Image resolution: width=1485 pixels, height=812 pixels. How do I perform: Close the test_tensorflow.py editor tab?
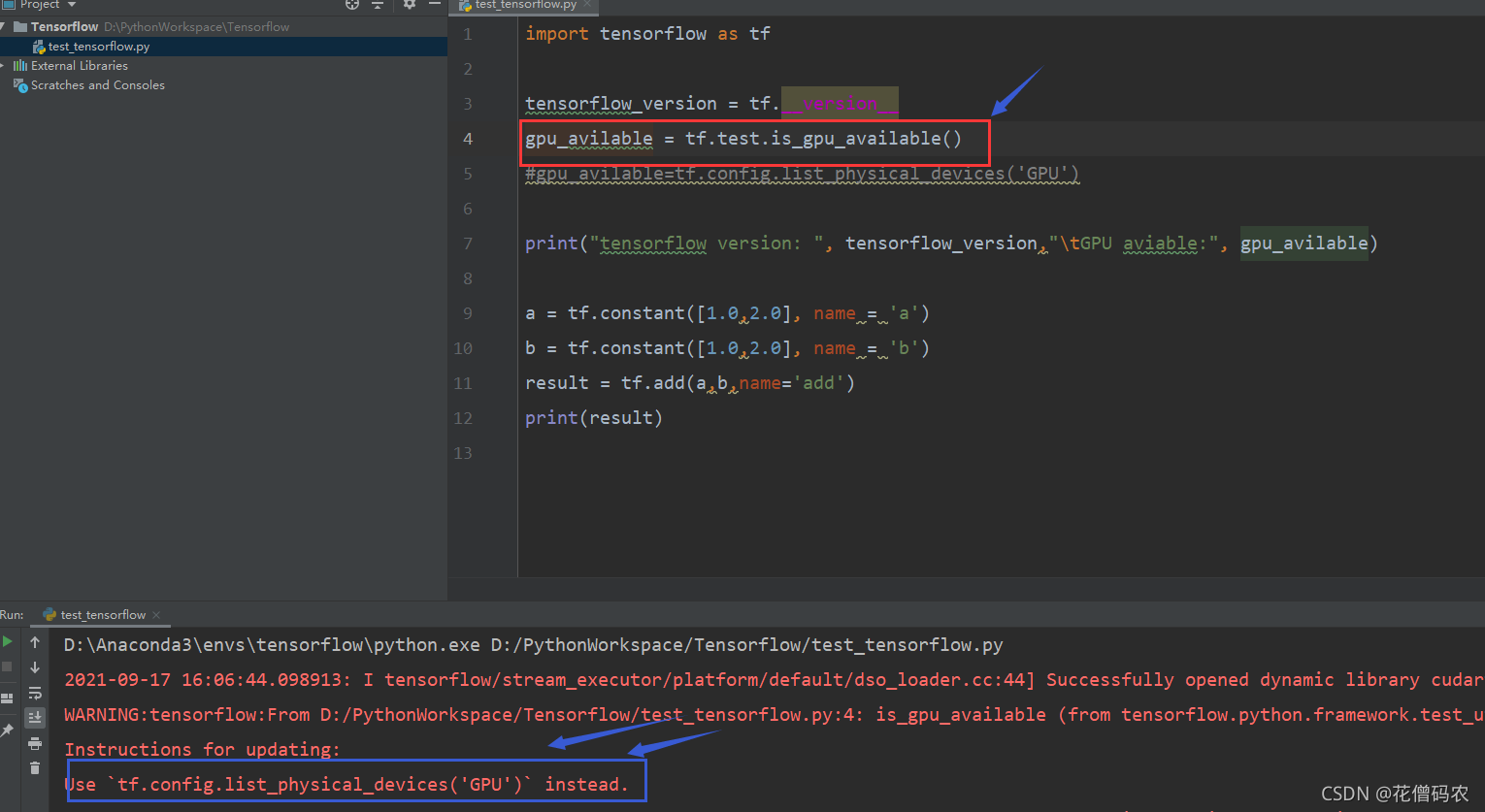point(587,5)
